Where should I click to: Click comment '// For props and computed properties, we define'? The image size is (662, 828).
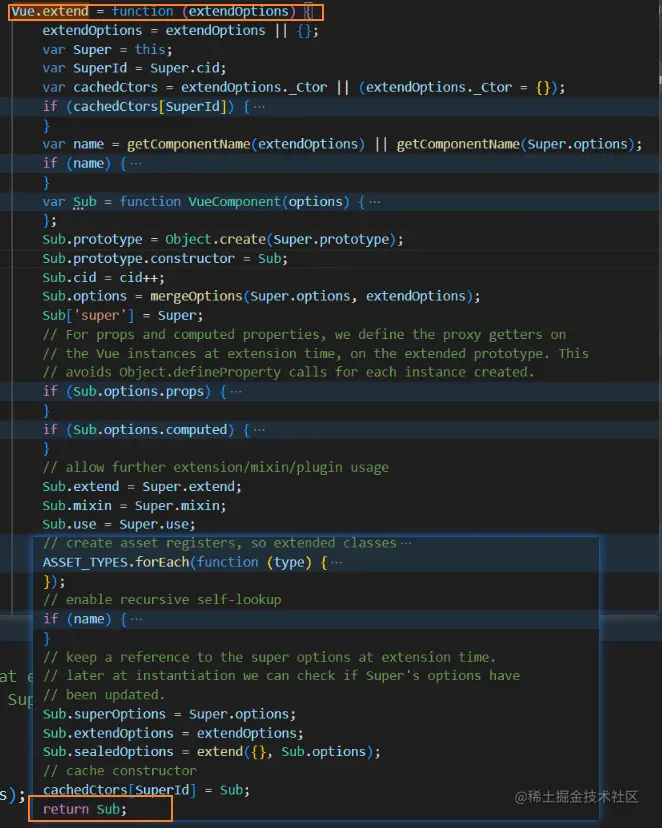[304, 335]
